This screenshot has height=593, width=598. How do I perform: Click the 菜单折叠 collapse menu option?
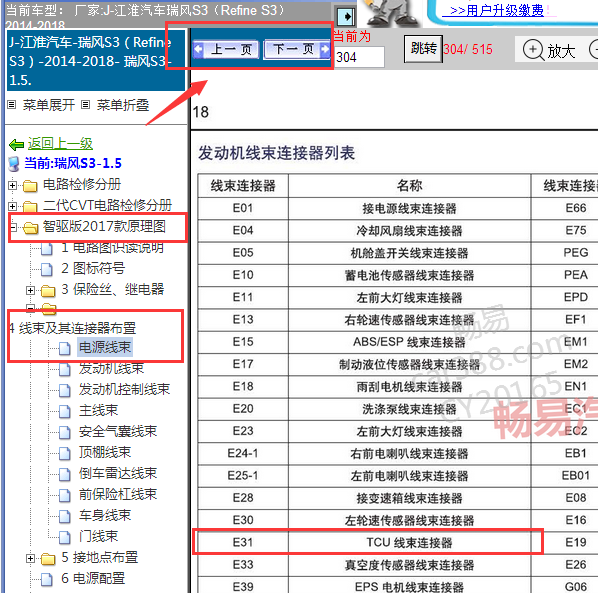pyautogui.click(x=122, y=105)
